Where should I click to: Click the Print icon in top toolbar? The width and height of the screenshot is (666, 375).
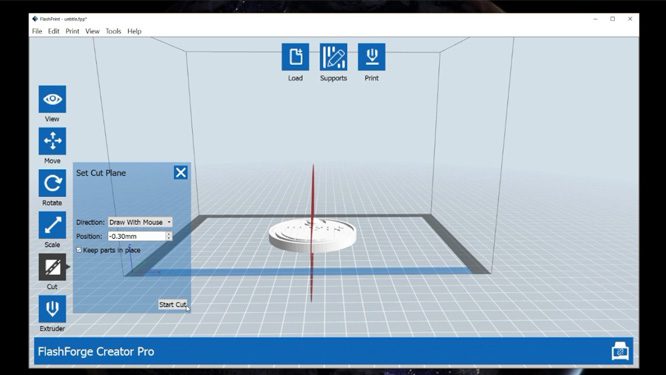[x=372, y=56]
